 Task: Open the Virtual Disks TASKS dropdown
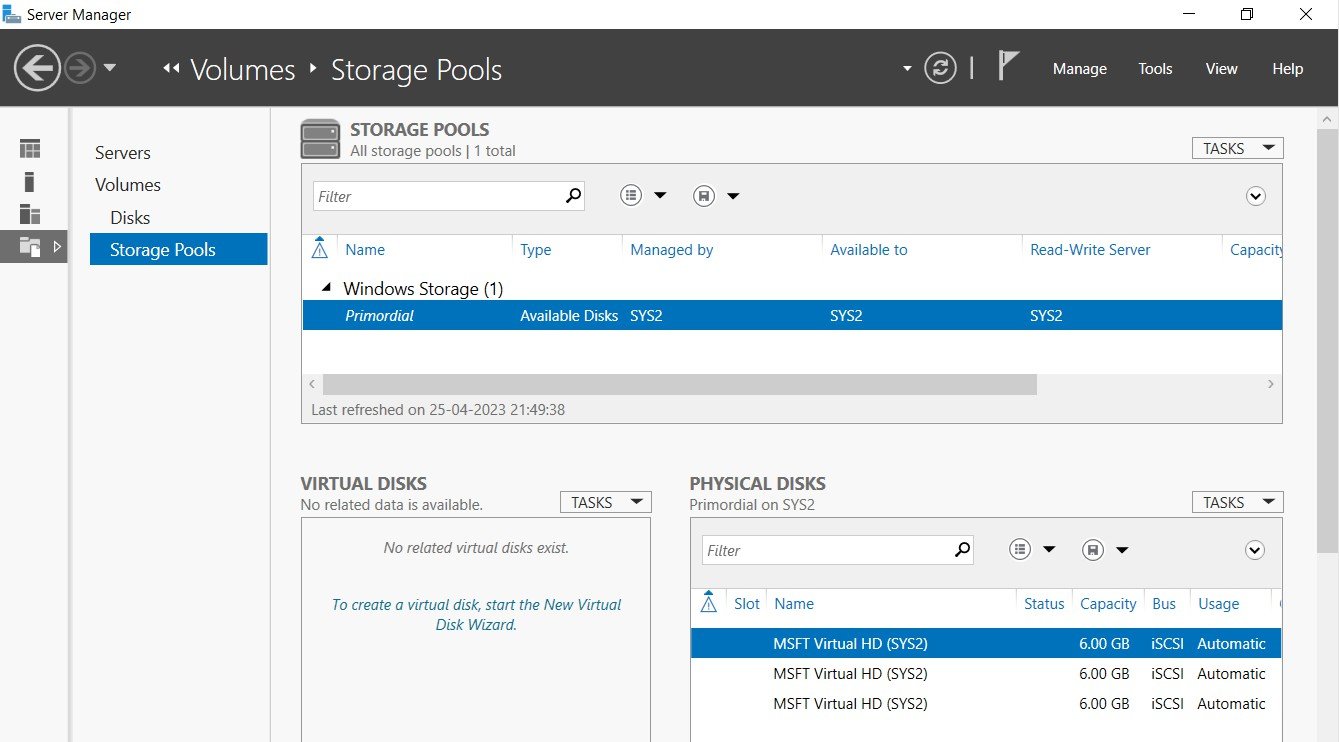pos(605,502)
